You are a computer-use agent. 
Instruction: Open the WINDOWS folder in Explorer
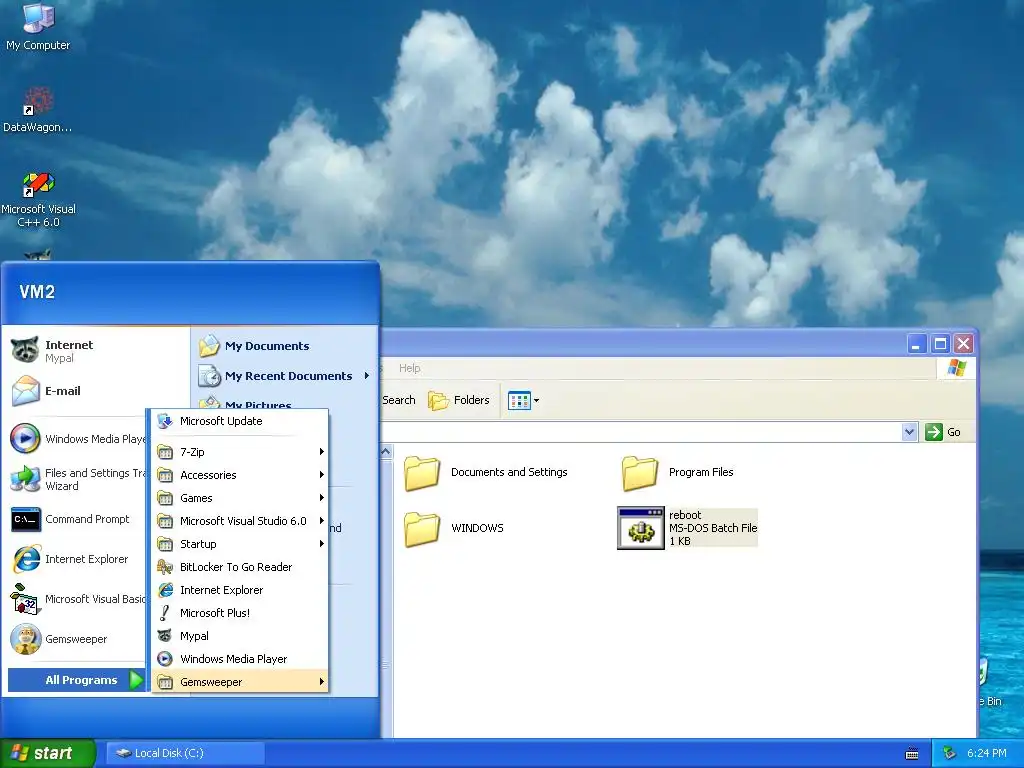[454, 528]
